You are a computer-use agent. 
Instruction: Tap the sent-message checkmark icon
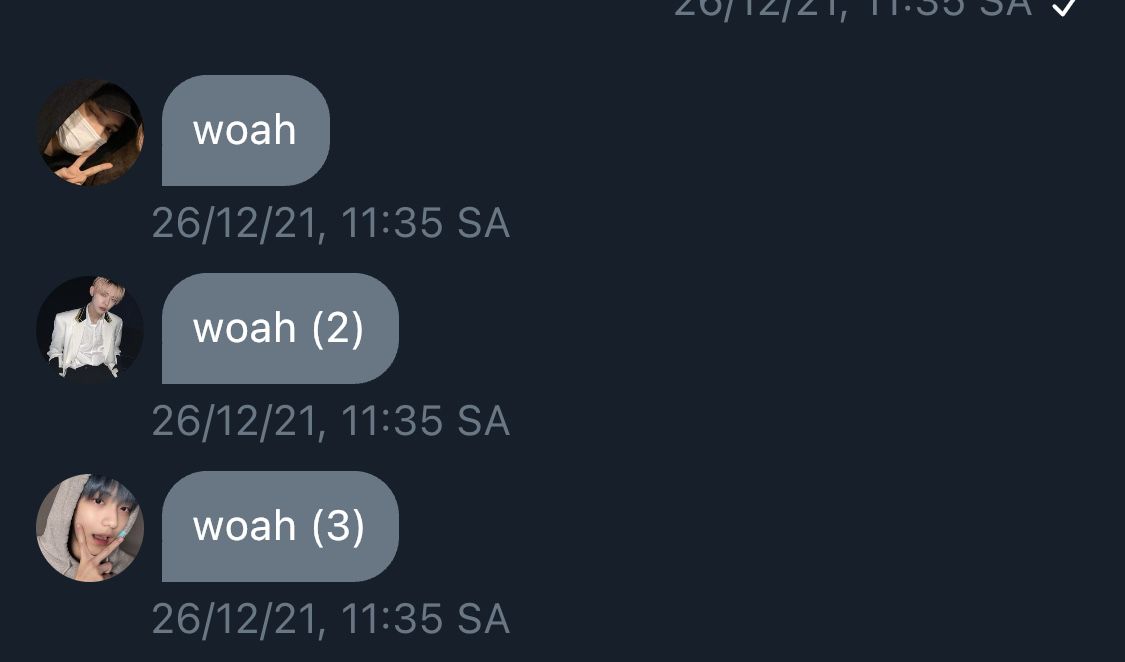click(1063, 7)
